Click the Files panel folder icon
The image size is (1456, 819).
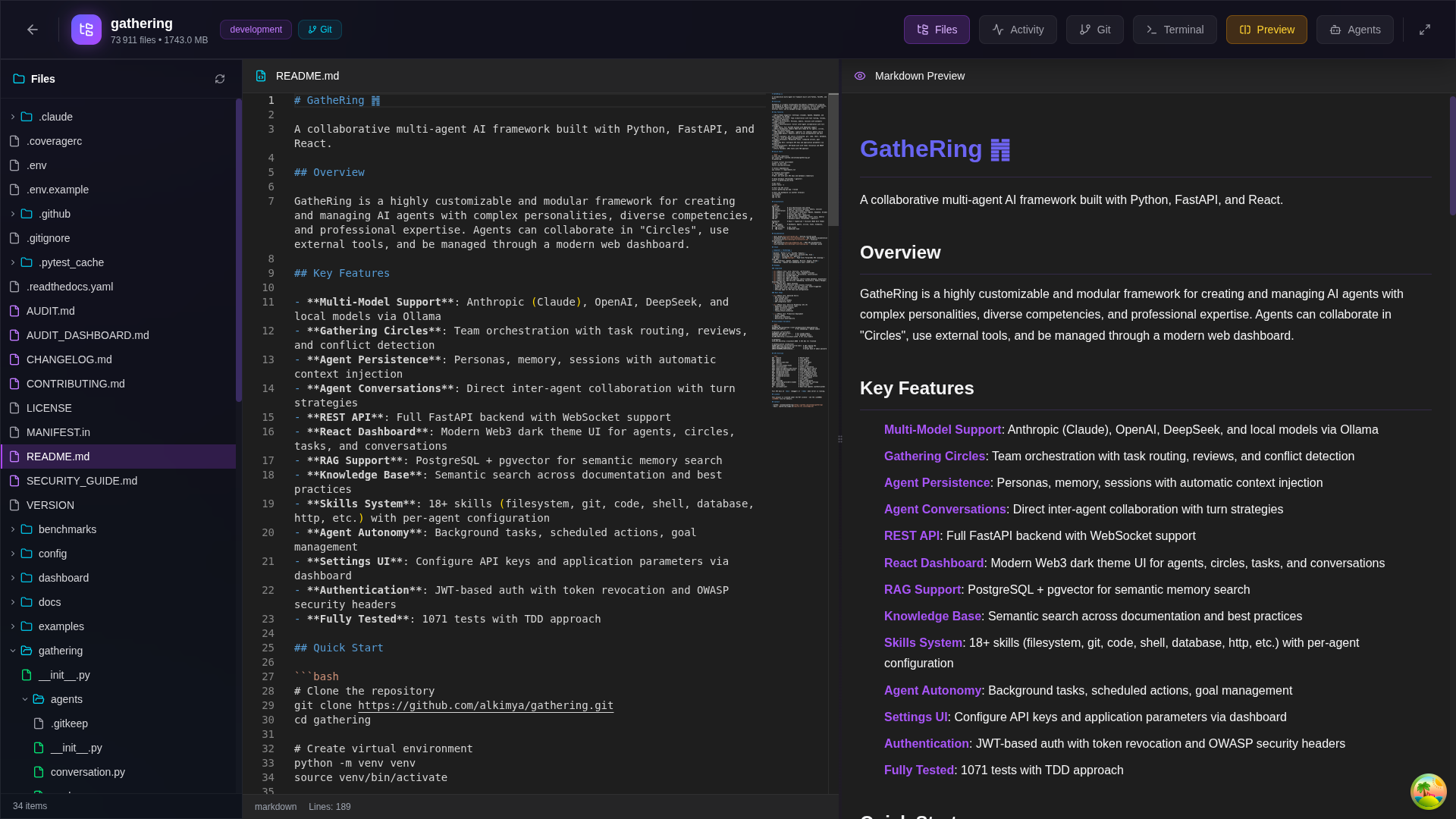coord(19,79)
